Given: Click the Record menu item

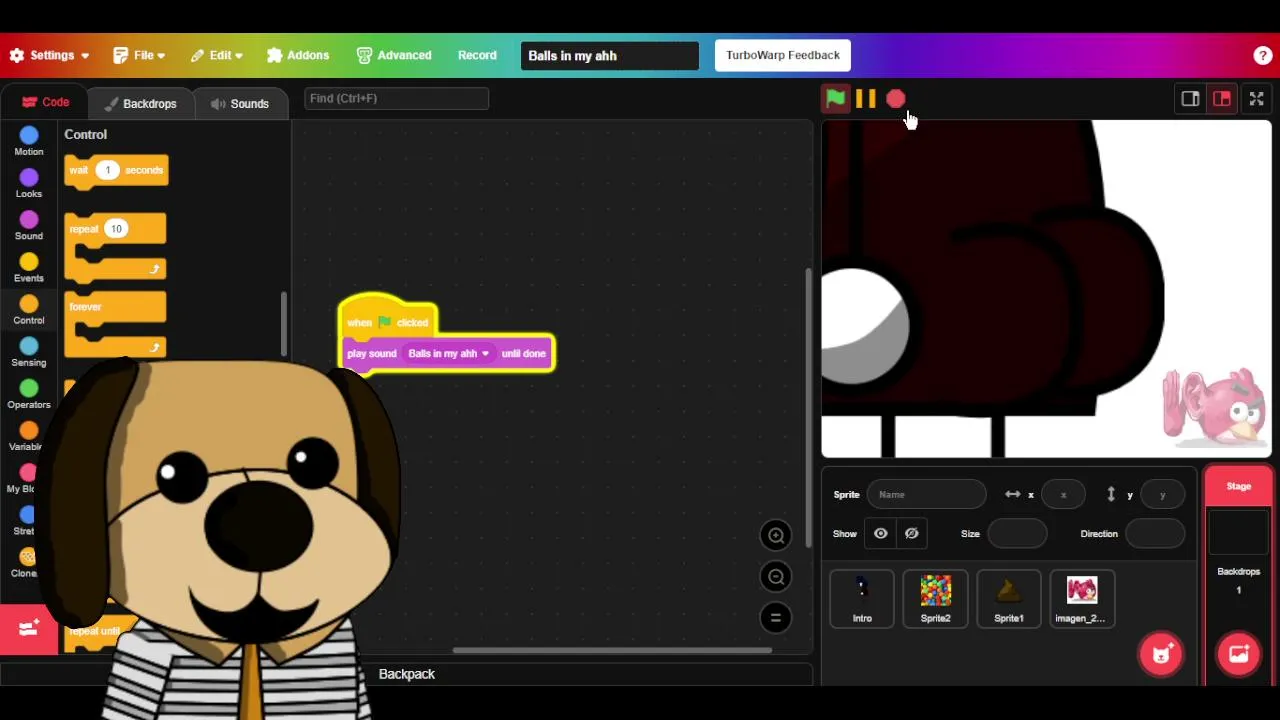Looking at the screenshot, I should pyautogui.click(x=477, y=55).
